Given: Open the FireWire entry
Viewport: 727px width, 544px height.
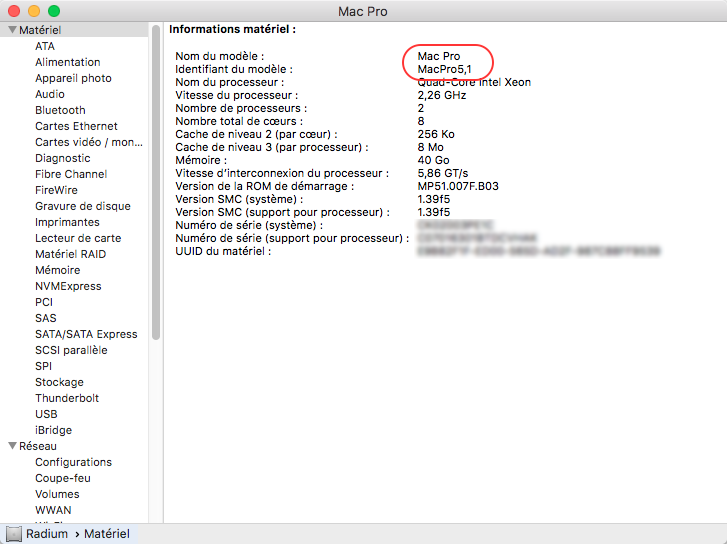Looking at the screenshot, I should coord(56,190).
